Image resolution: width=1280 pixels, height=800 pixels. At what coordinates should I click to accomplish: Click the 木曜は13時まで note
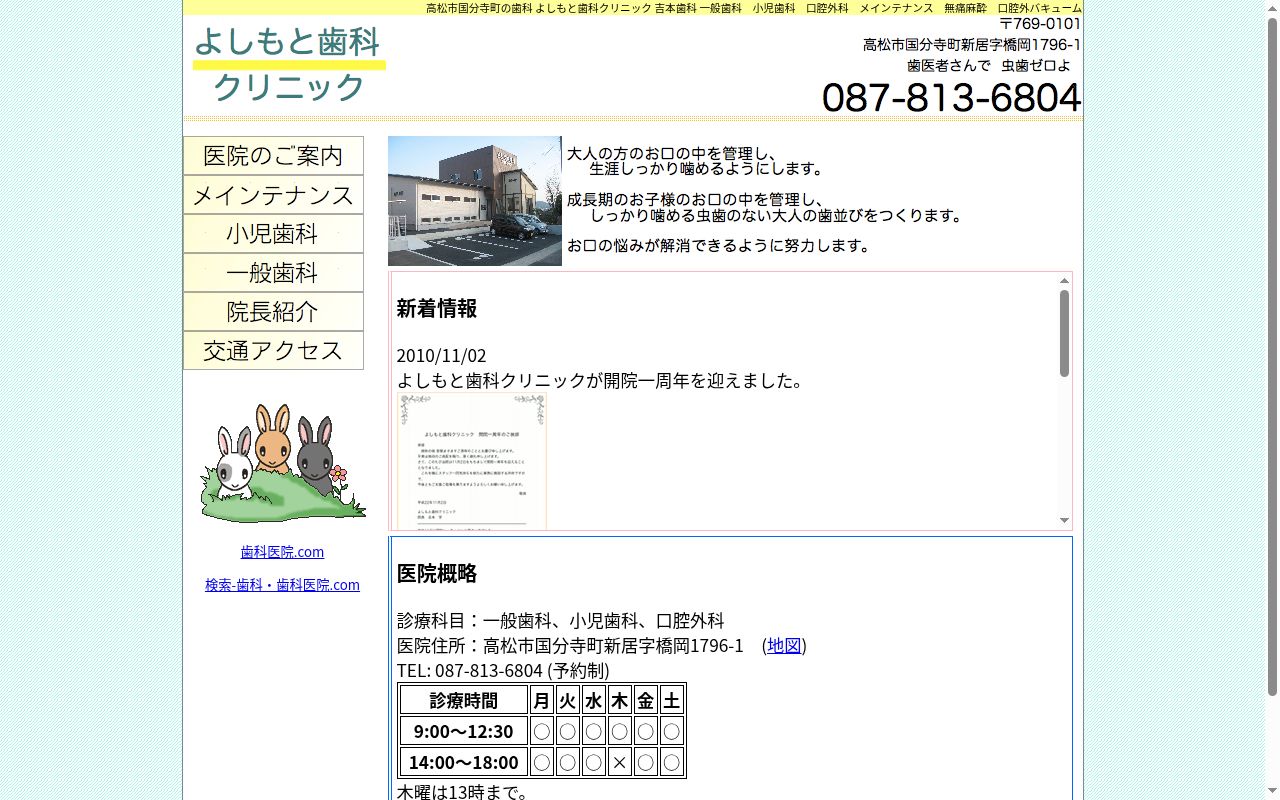coord(462,792)
